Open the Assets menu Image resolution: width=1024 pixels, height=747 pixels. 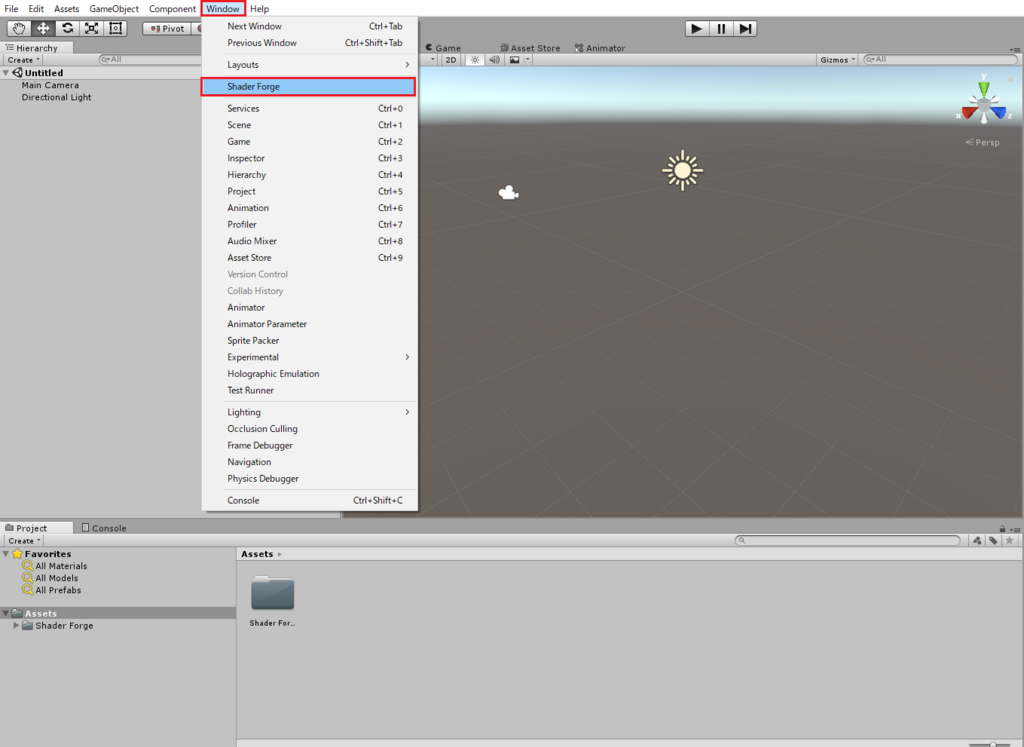[67, 8]
